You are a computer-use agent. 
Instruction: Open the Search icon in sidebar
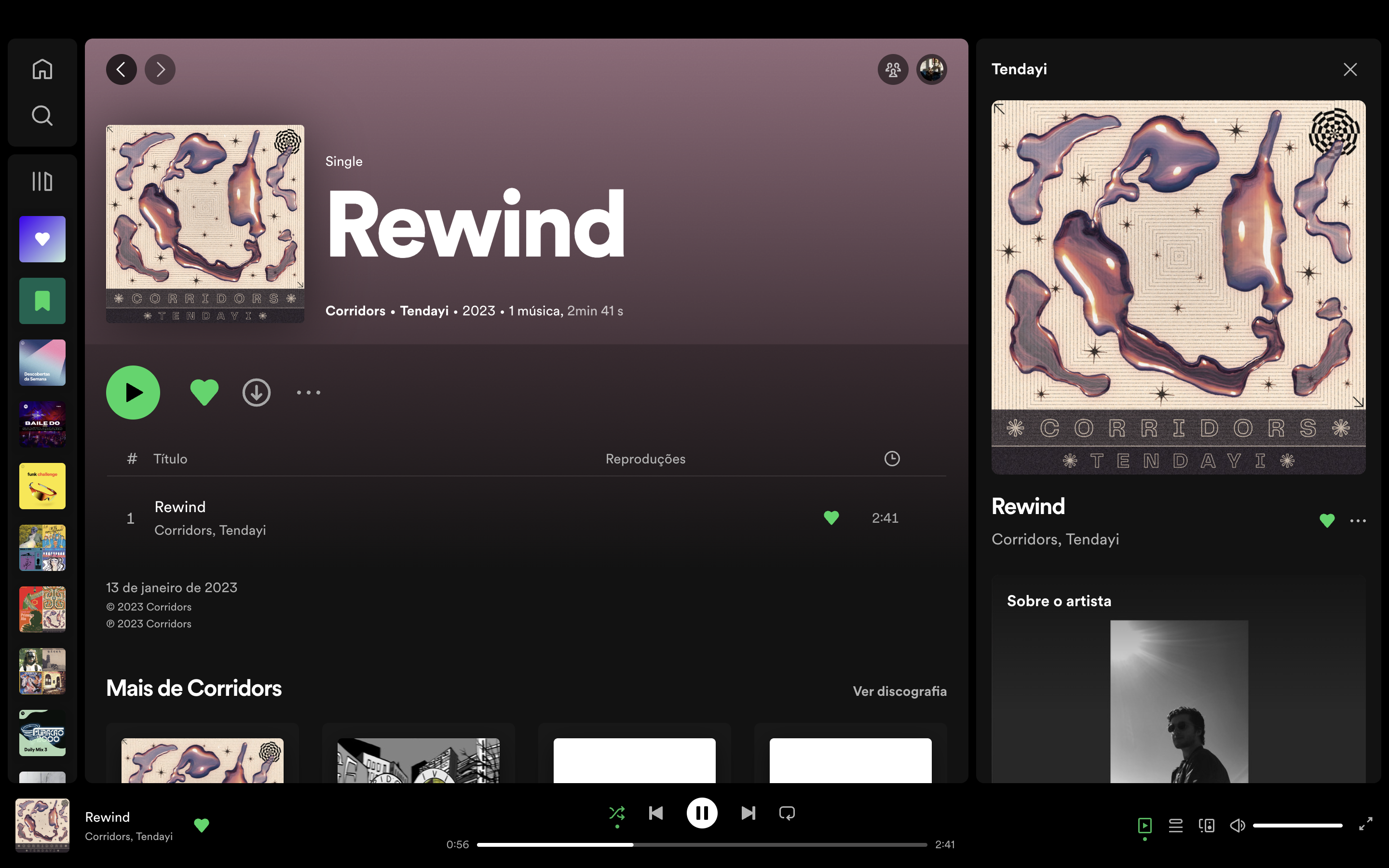[42, 116]
